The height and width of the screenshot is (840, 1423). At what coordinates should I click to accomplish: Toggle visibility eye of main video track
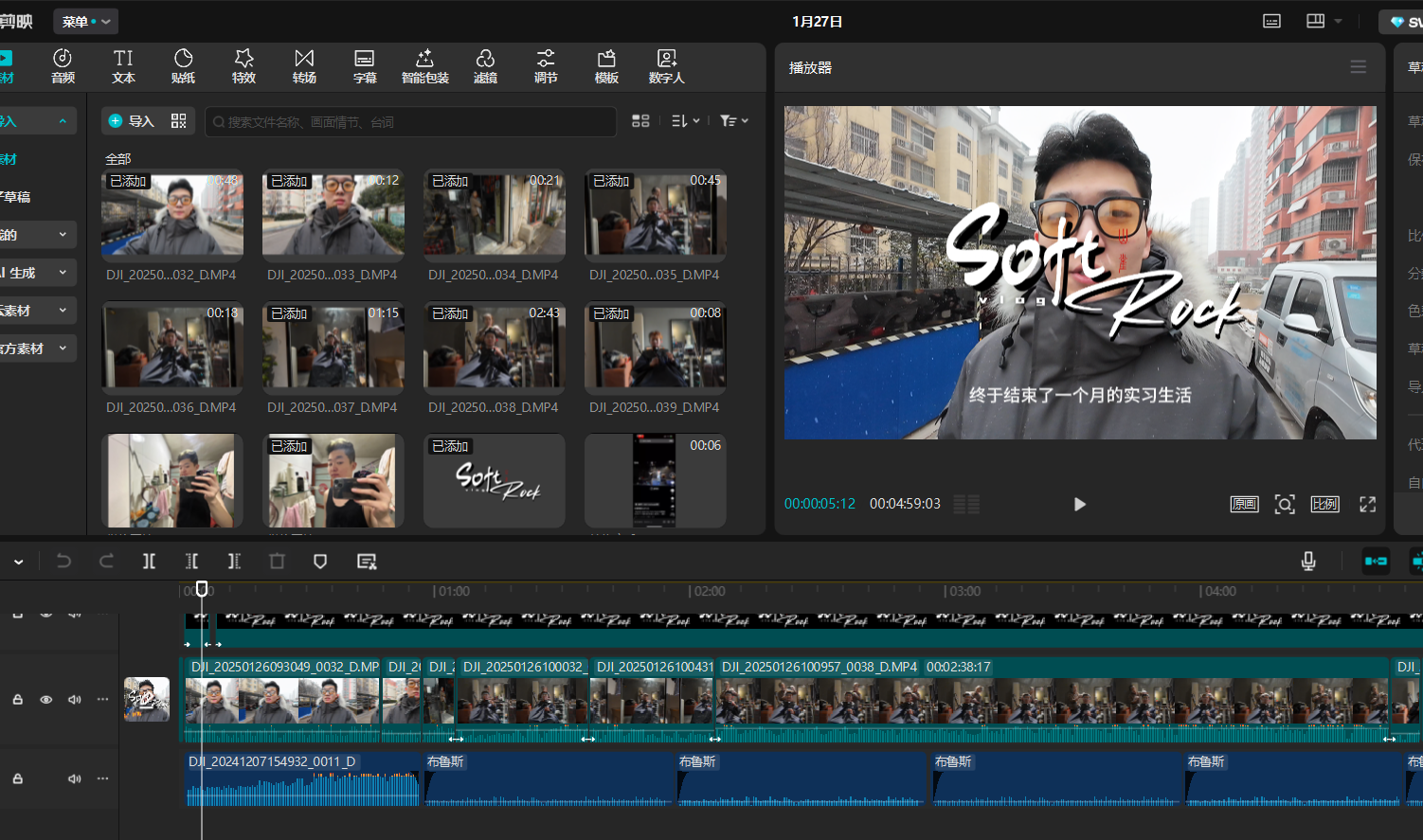[x=45, y=700]
